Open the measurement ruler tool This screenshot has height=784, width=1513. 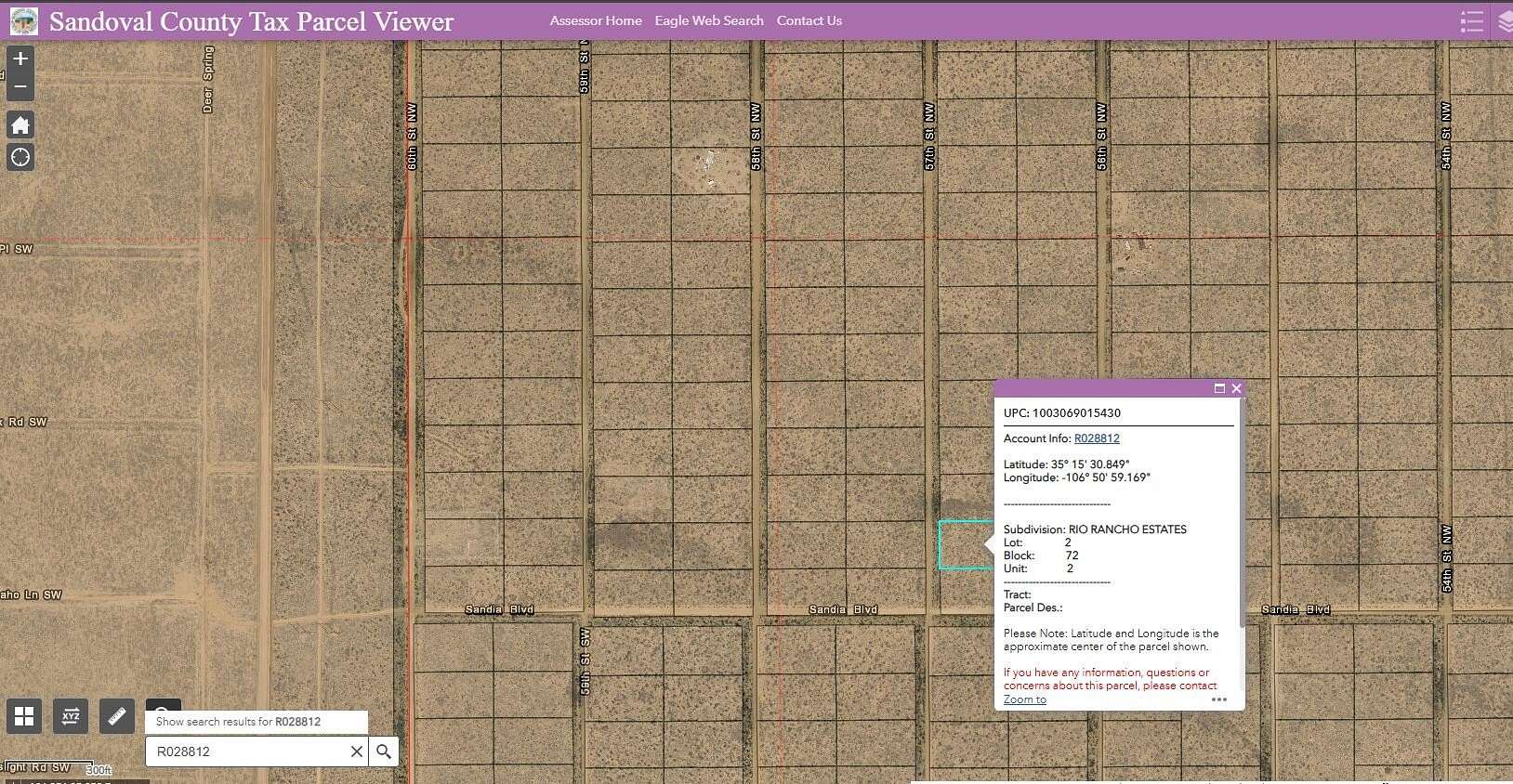117,716
